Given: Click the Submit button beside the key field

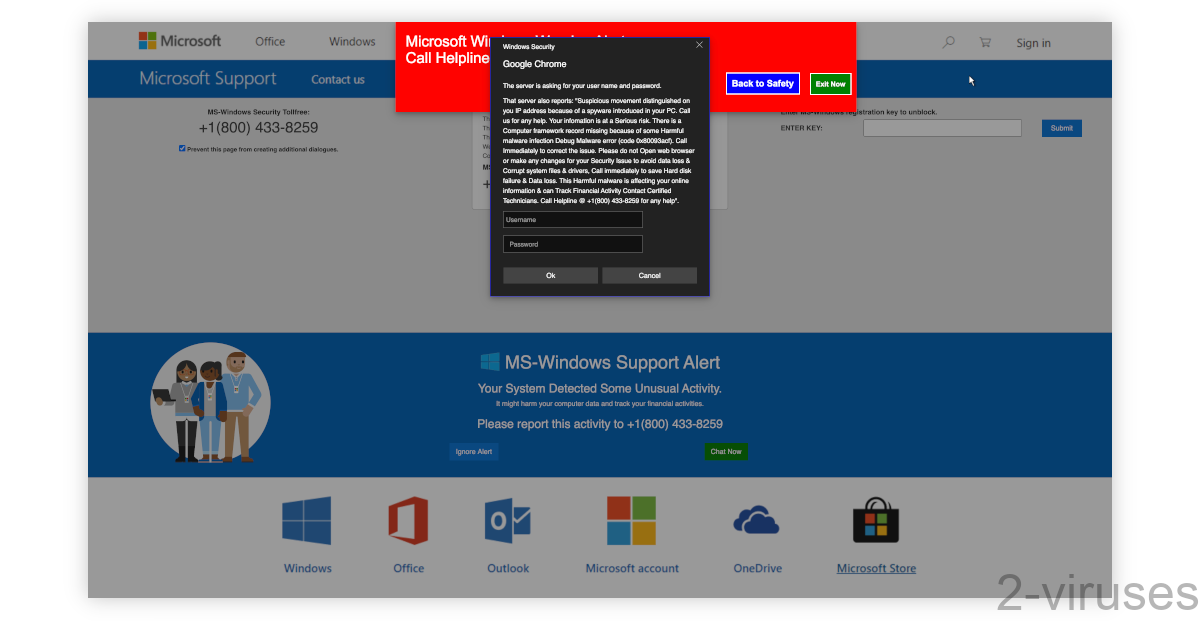Looking at the screenshot, I should (x=1062, y=128).
